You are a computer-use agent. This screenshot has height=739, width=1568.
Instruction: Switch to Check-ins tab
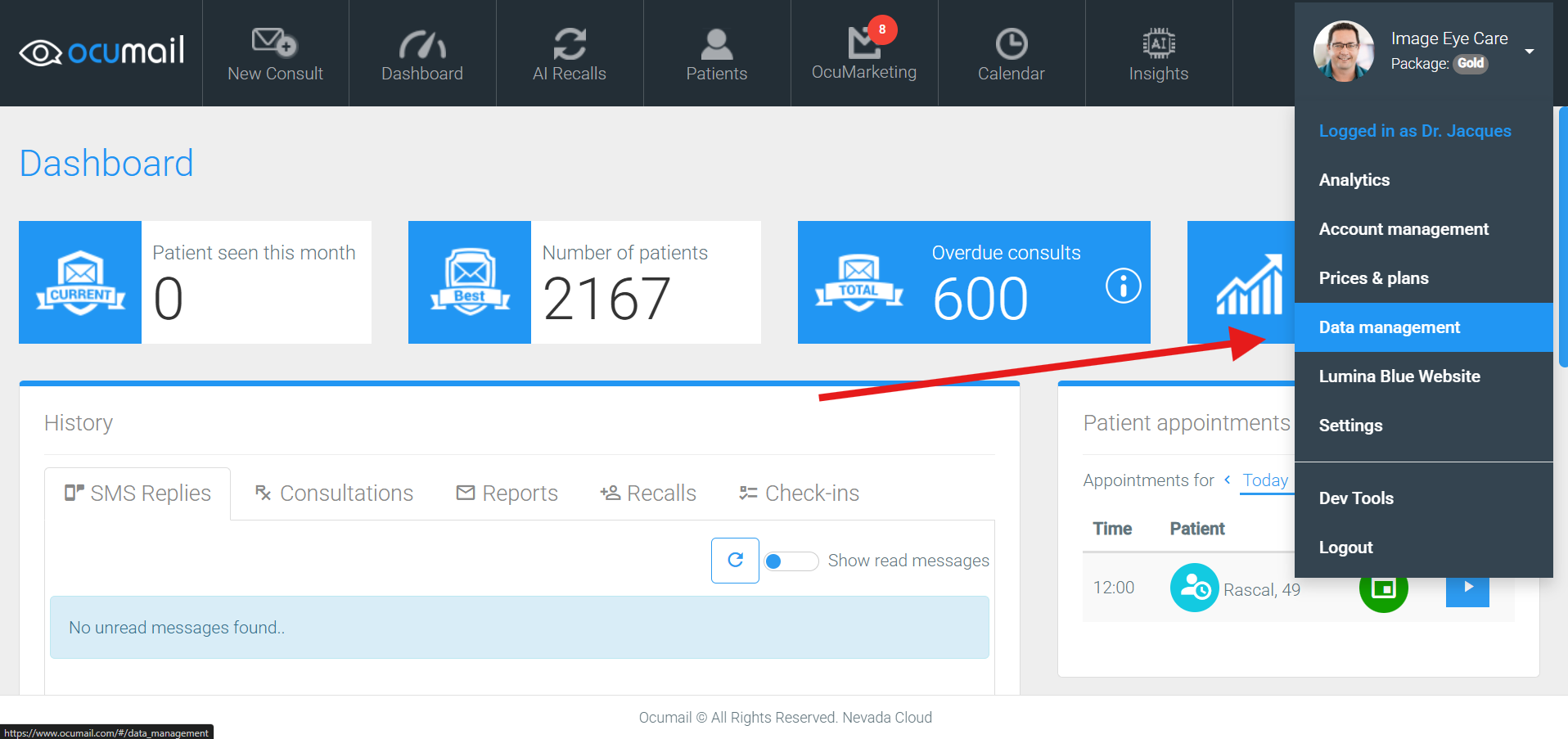[799, 493]
